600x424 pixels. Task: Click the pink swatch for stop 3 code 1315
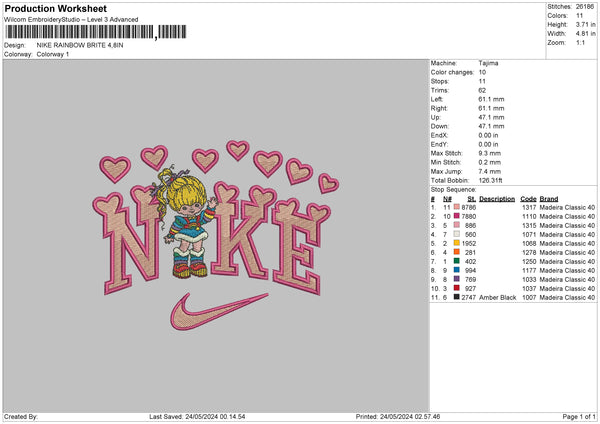coord(457,225)
